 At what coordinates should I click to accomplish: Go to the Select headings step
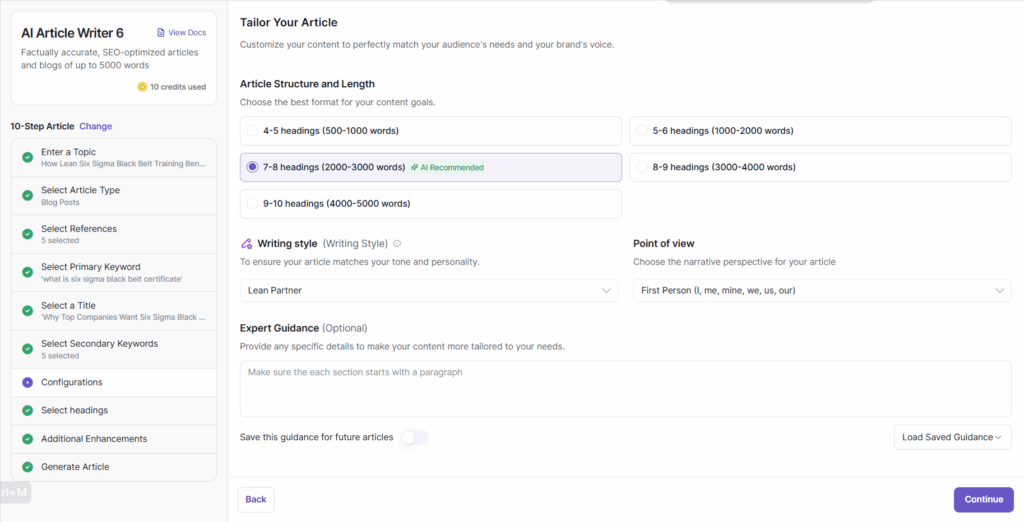(74, 410)
